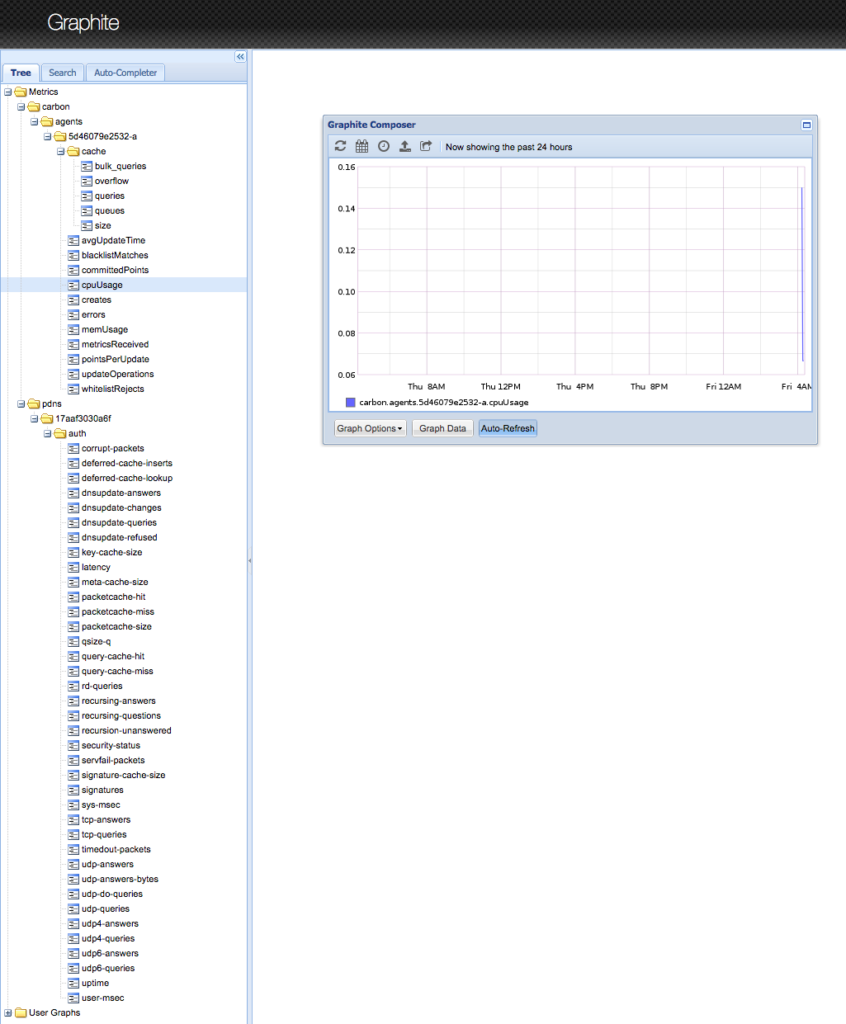The height and width of the screenshot is (1024, 846).
Task: Click the share graph icon in Composer
Action: point(426,147)
